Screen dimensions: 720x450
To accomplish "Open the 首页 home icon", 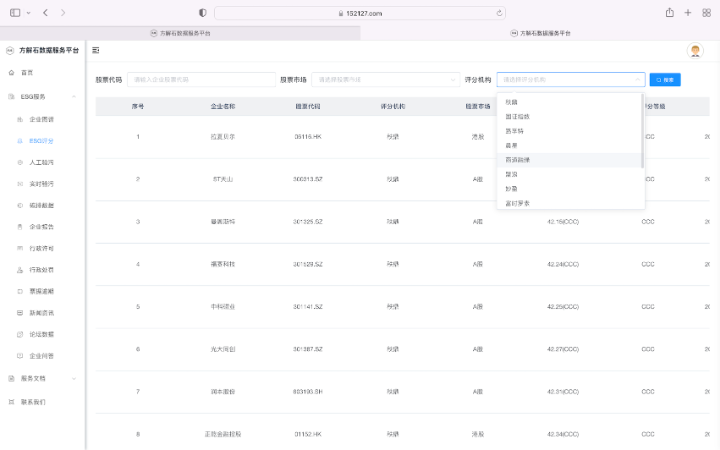I will 11,73.
